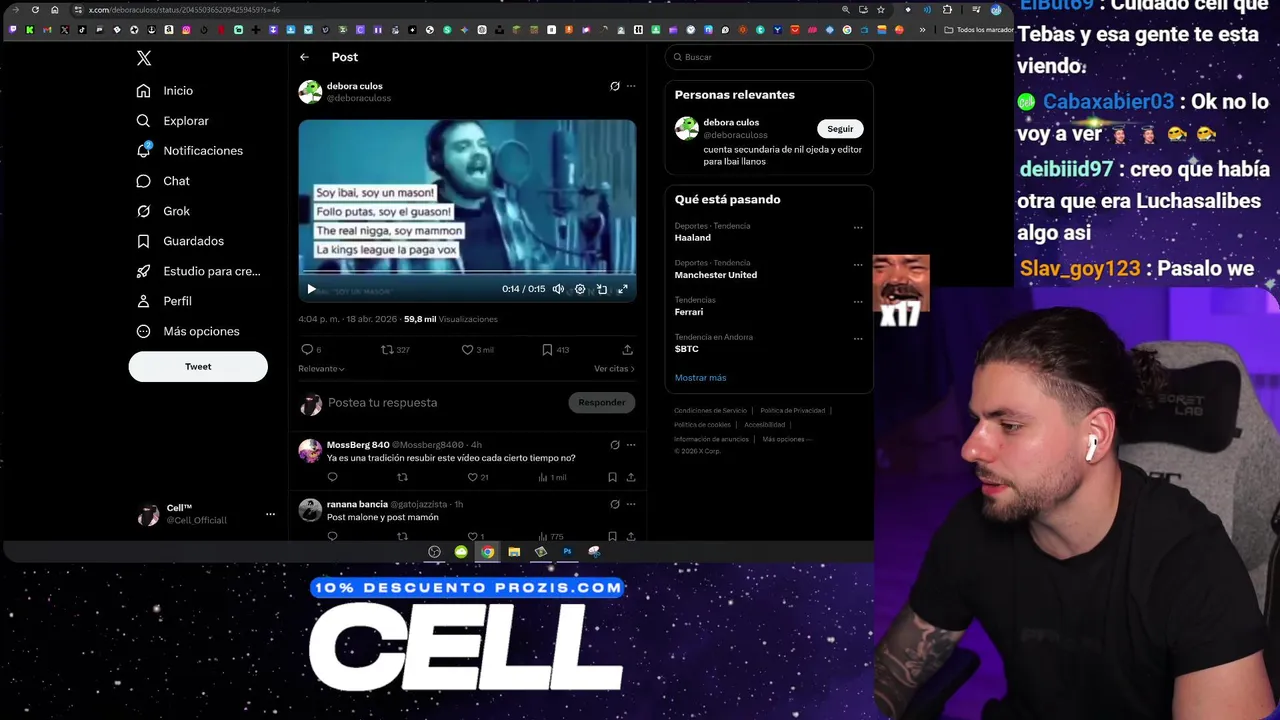This screenshot has height=720, width=1280.
Task: Mute the video volume
Action: (558, 289)
